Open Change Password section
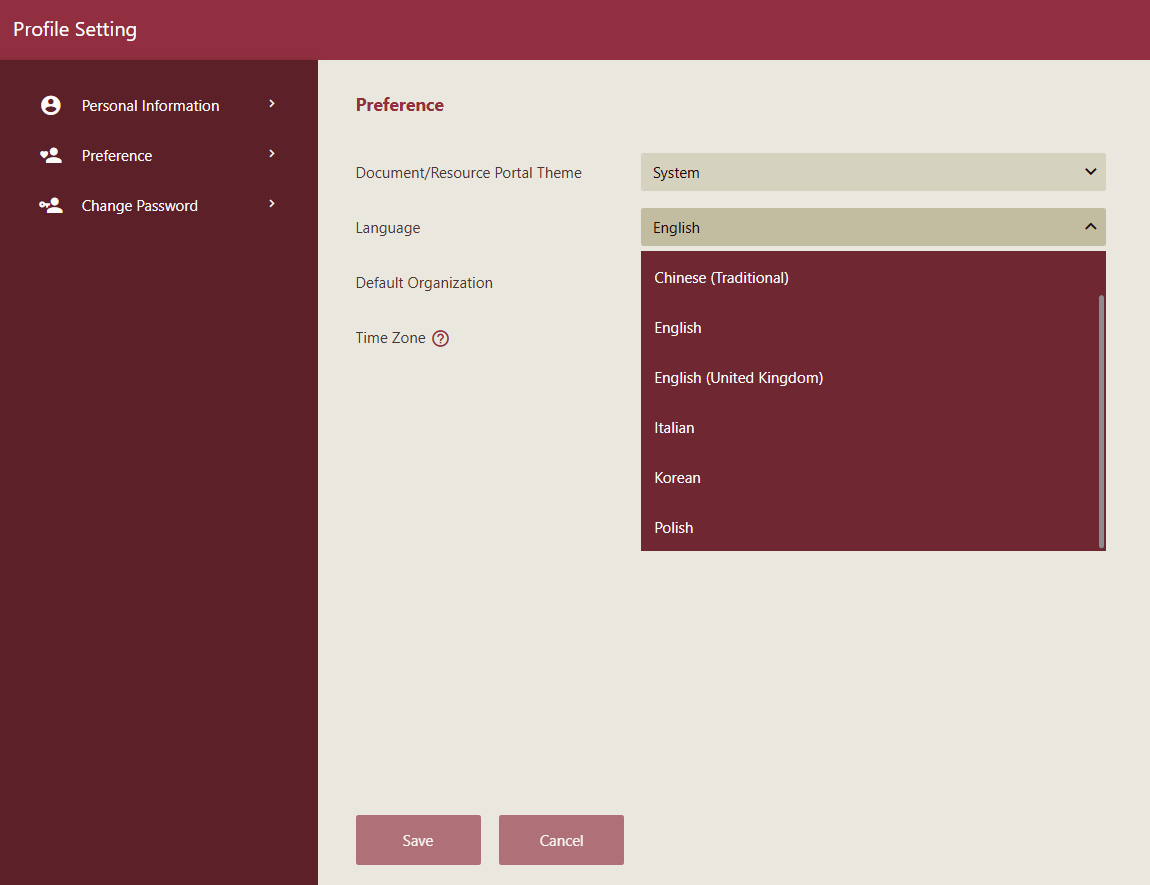This screenshot has height=885, width=1150. click(158, 205)
